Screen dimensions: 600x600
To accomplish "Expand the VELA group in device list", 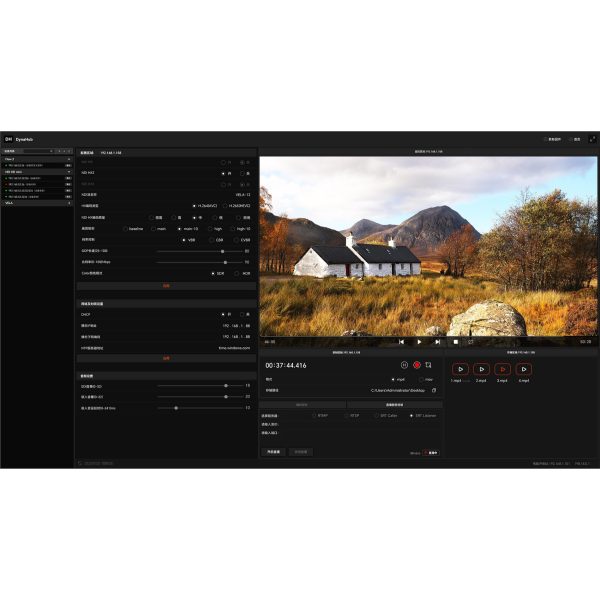I will tap(69, 202).
